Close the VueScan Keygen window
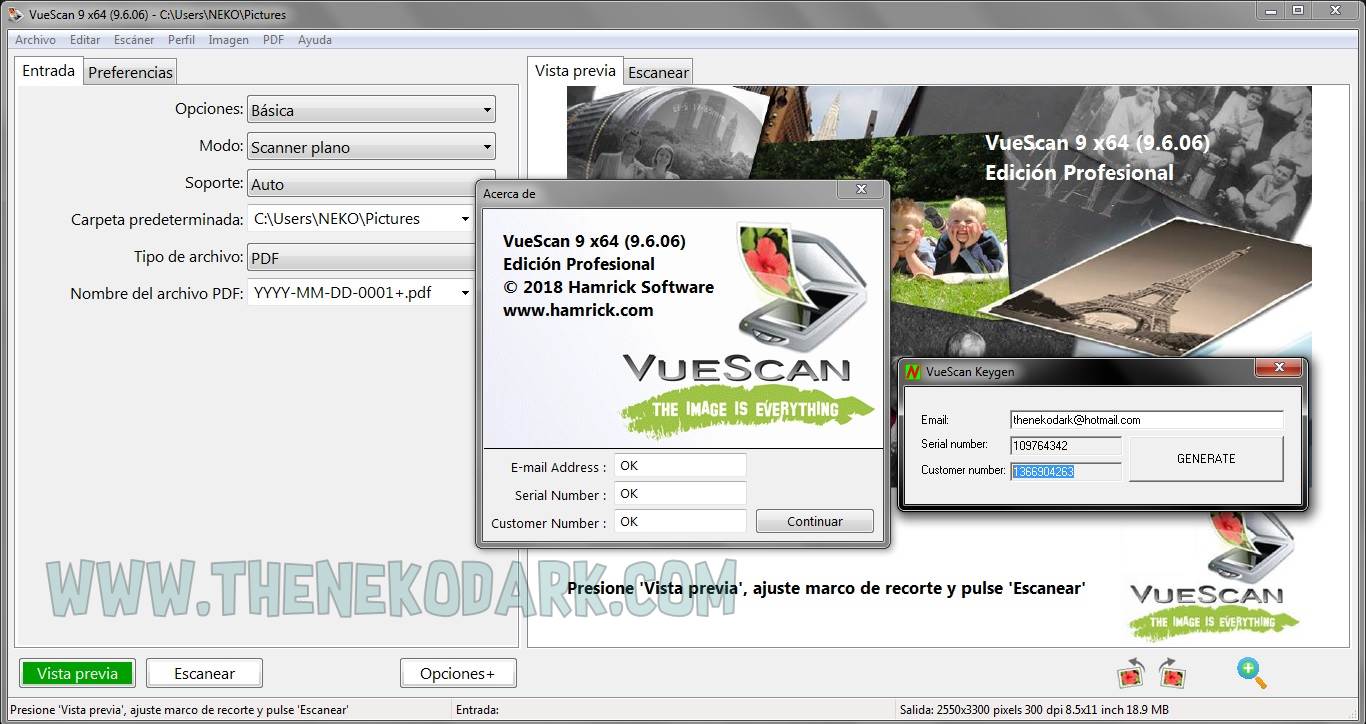Viewport: 1366px width, 724px height. pyautogui.click(x=1278, y=369)
